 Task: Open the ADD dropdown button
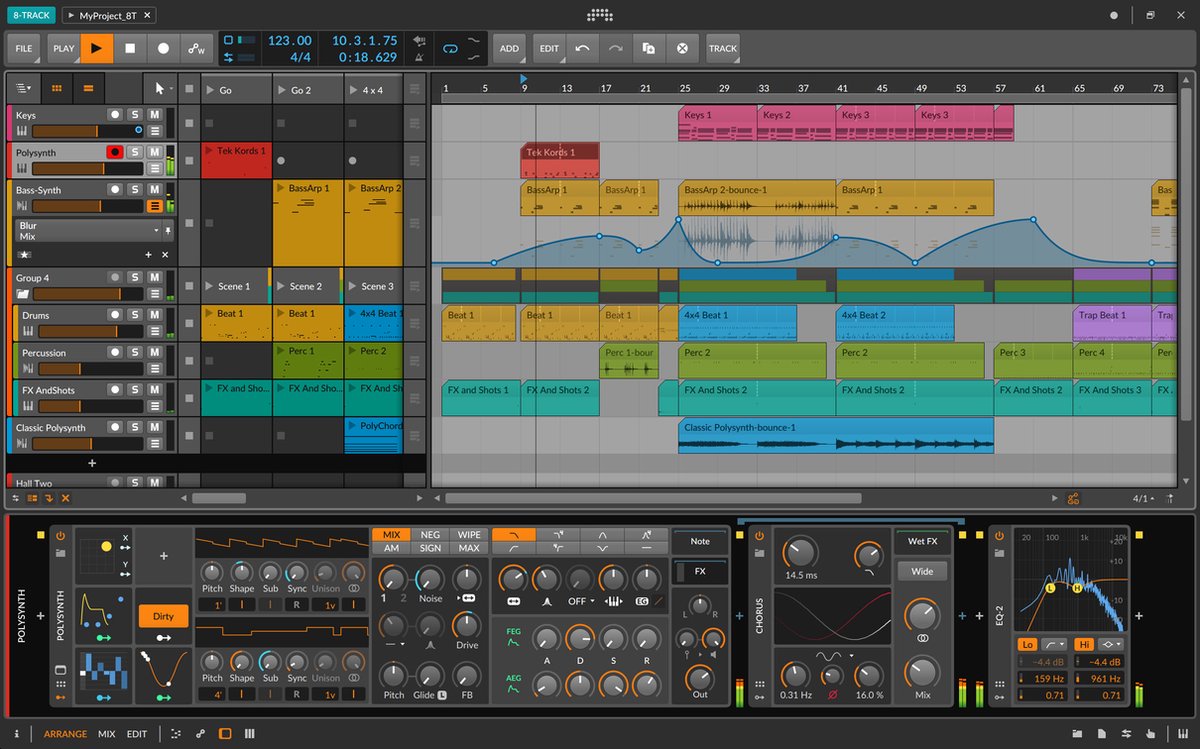coord(509,48)
